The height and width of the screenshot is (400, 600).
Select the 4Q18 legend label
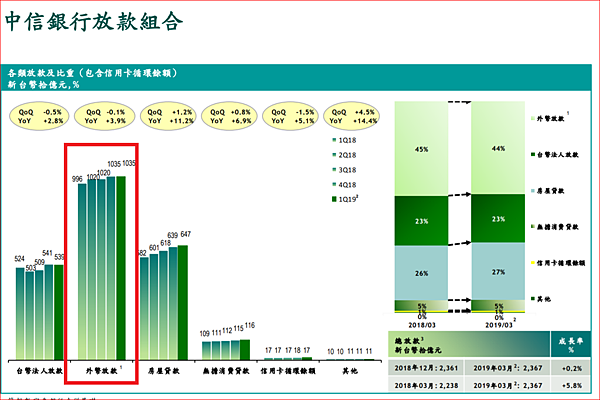347,185
